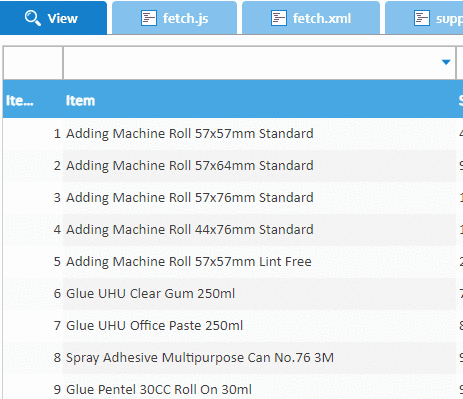Switch to the fetch.xml tab

click(311, 18)
